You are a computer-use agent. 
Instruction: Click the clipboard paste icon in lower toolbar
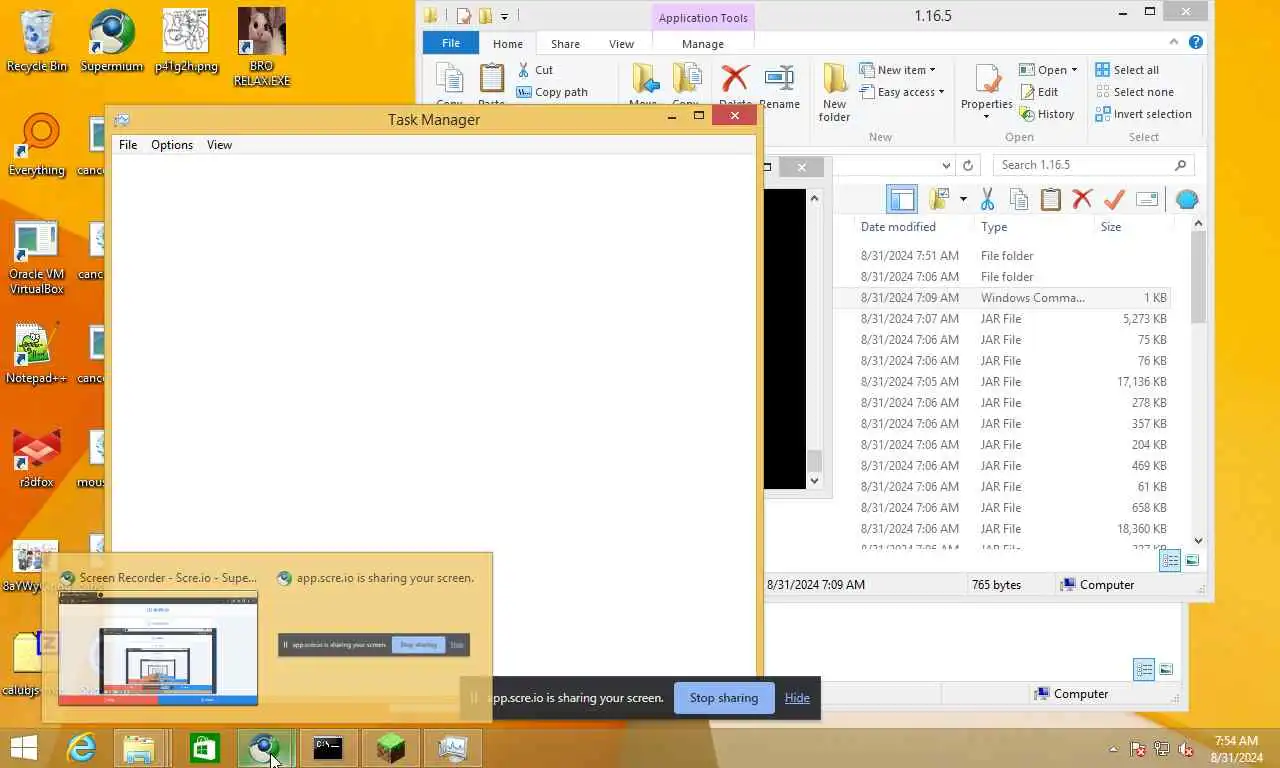(x=1050, y=199)
